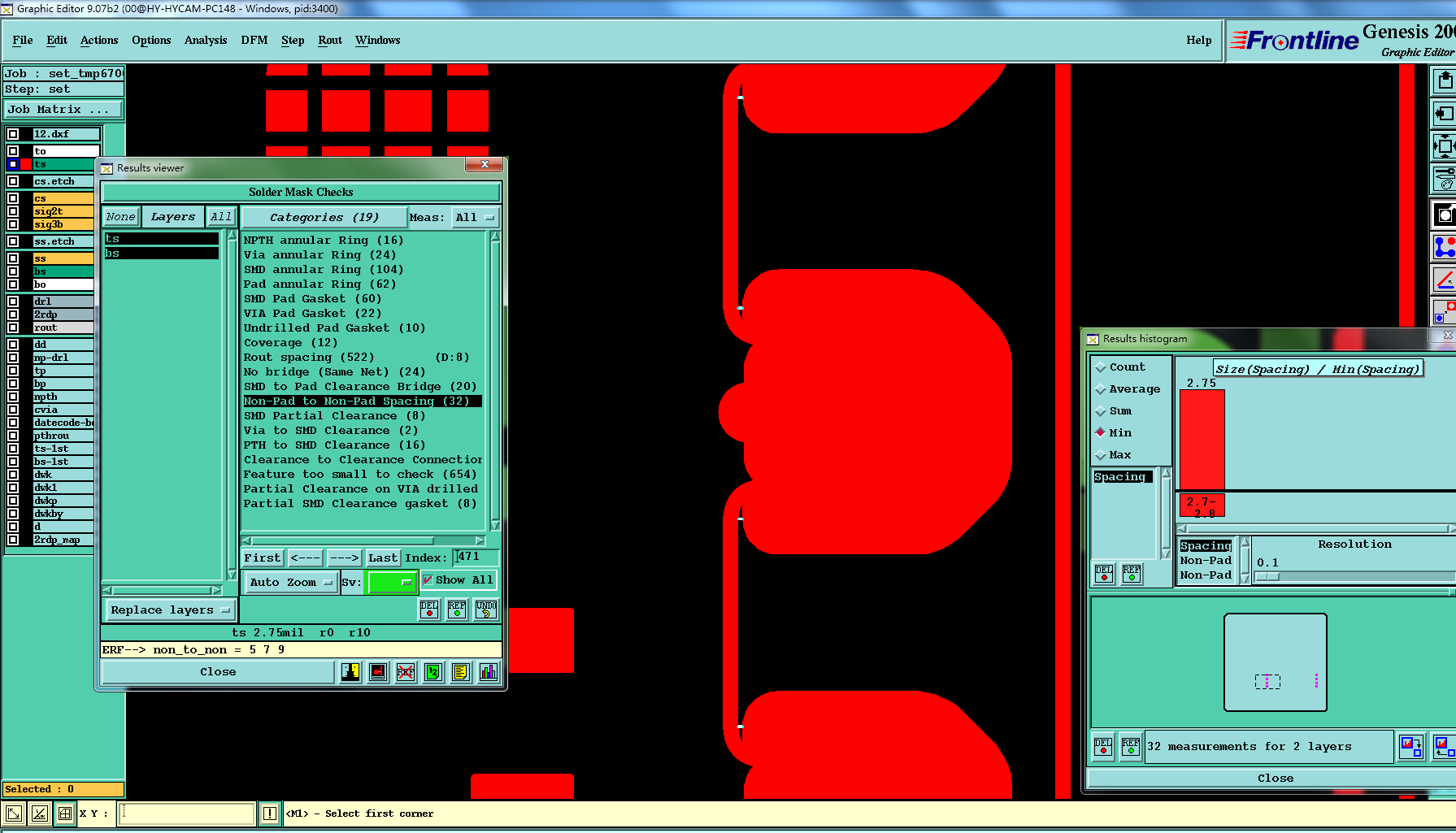Select the Max radio option

tap(1101, 455)
